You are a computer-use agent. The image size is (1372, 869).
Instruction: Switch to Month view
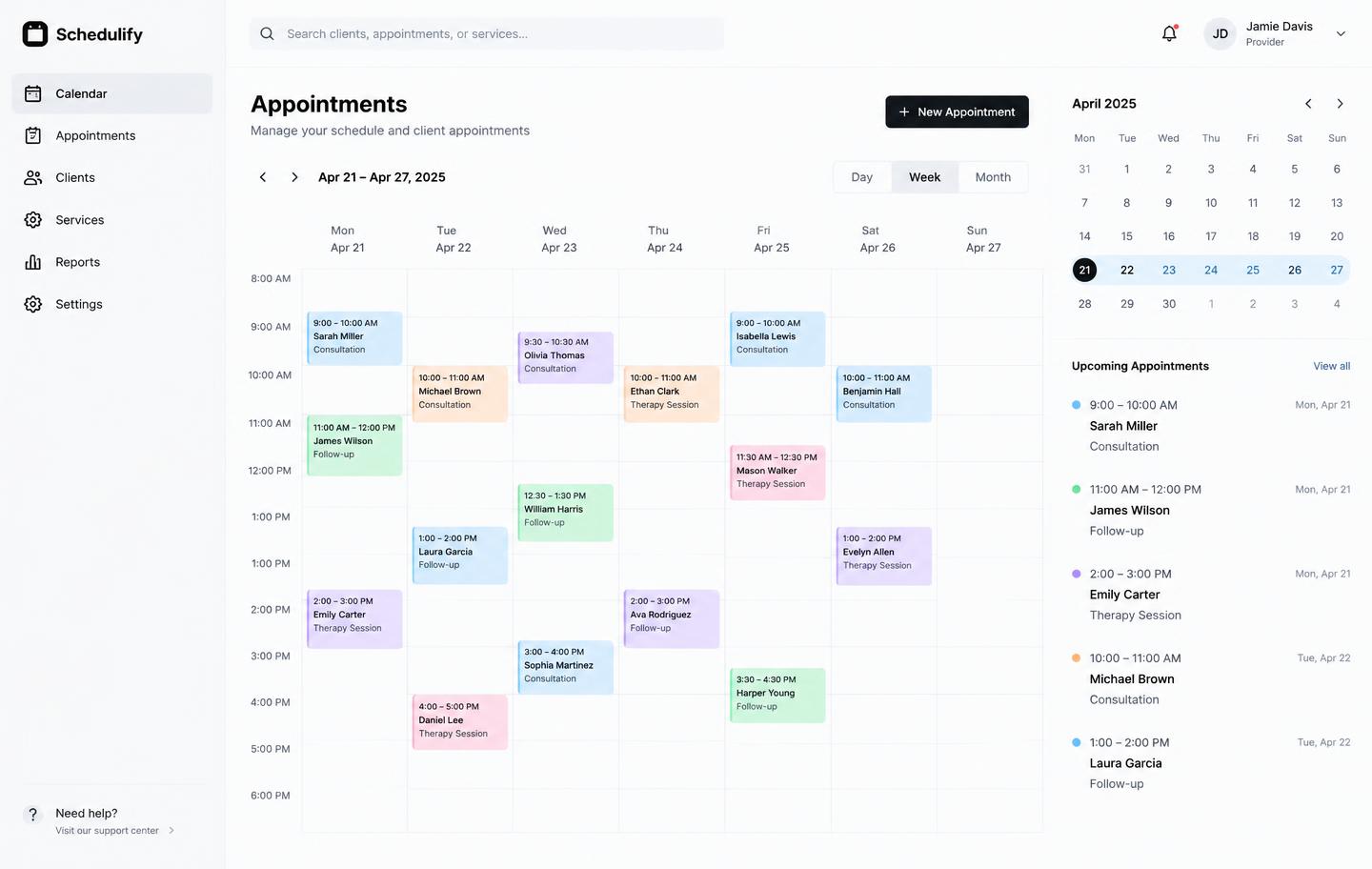(993, 177)
